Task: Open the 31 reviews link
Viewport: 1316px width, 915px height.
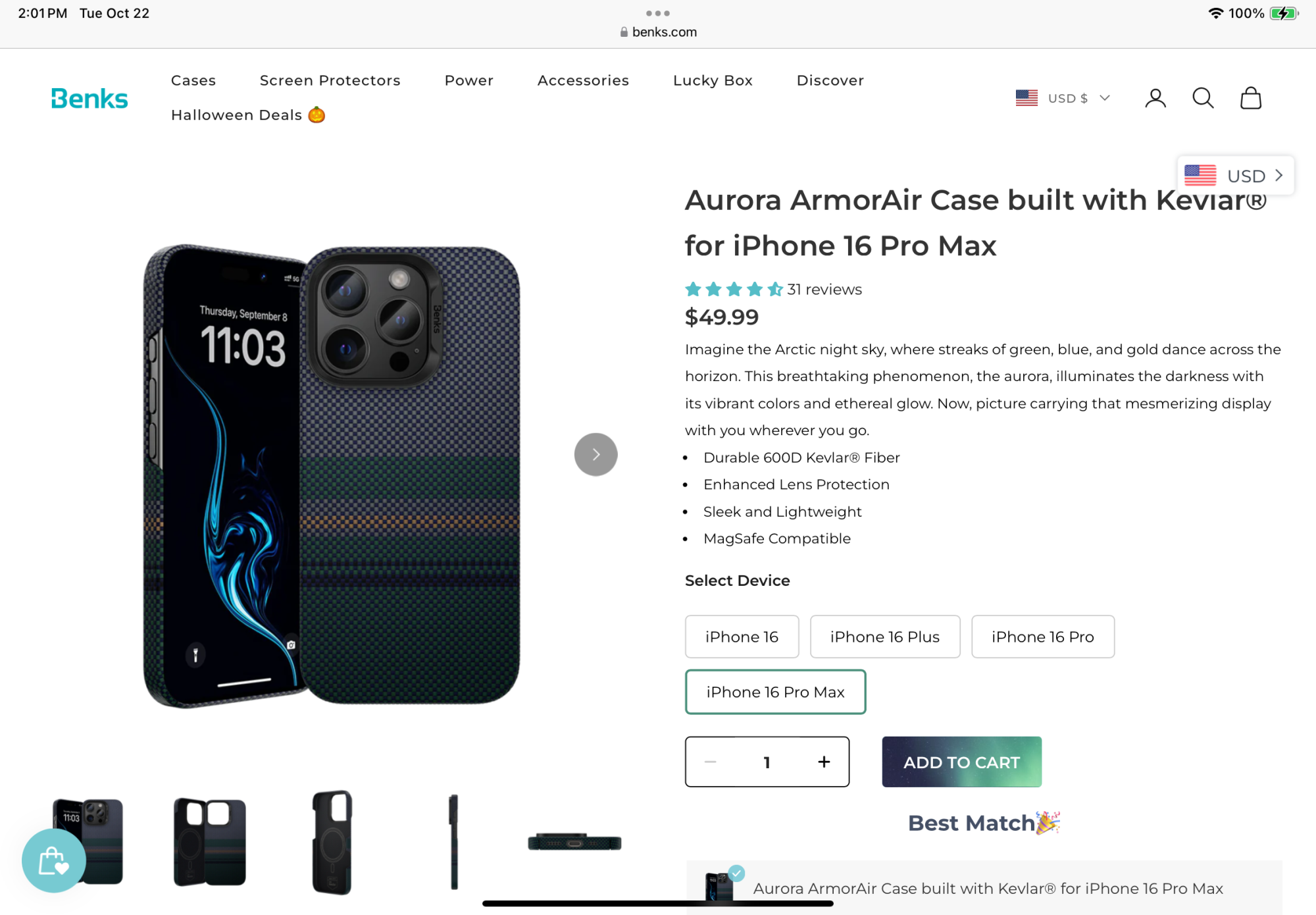Action: [824, 290]
